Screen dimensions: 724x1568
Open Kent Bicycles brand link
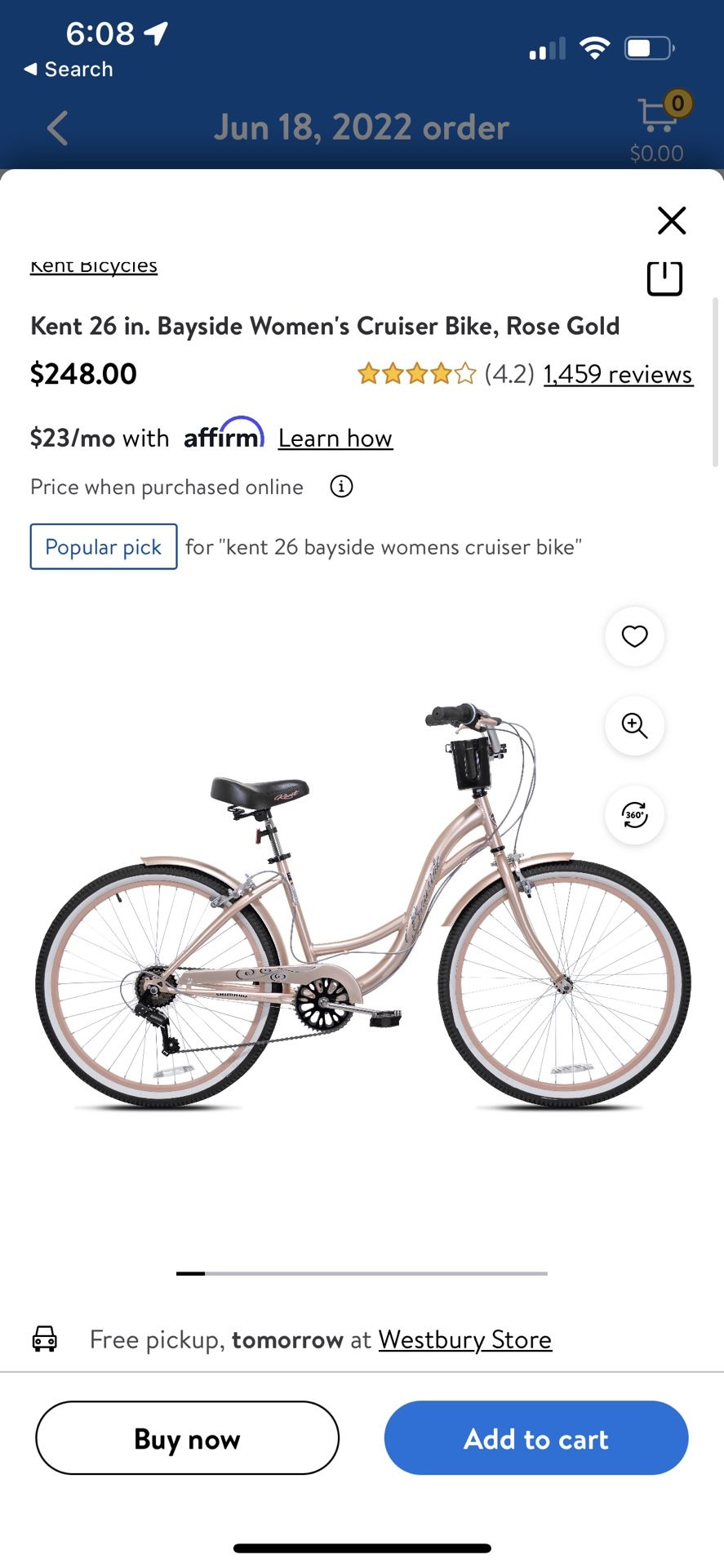94,266
